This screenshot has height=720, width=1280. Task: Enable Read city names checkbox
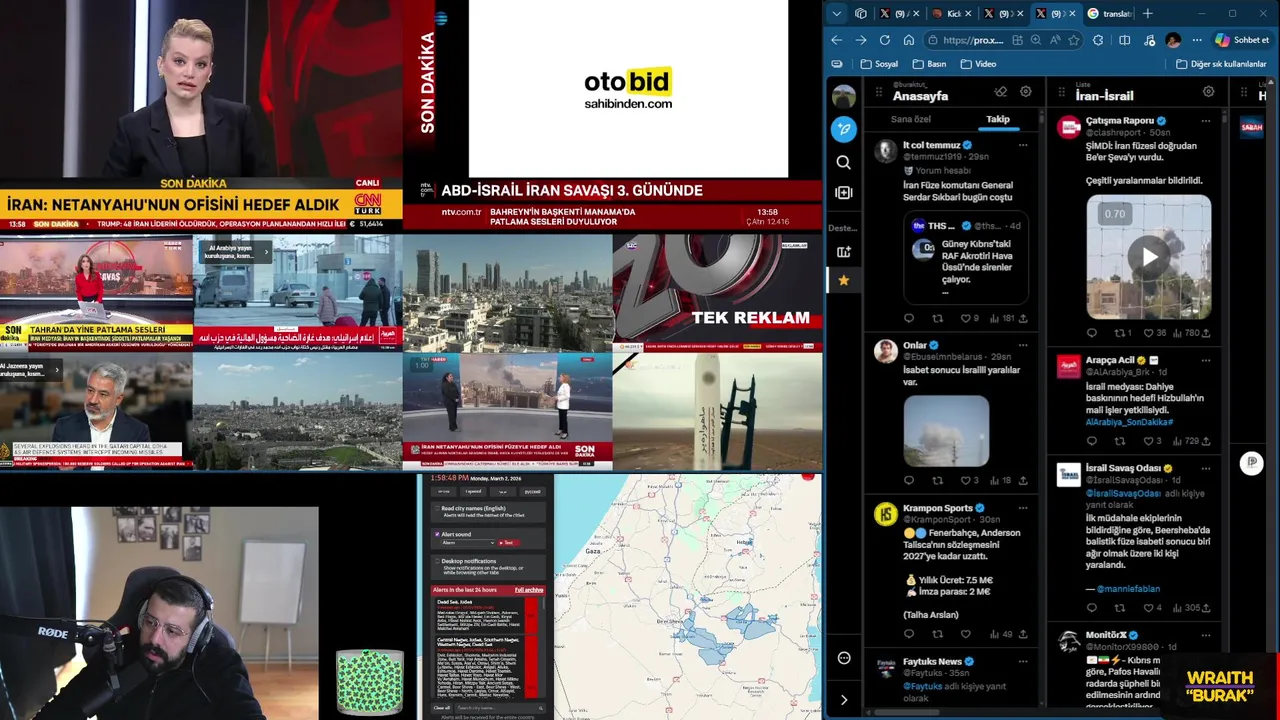tap(436, 509)
